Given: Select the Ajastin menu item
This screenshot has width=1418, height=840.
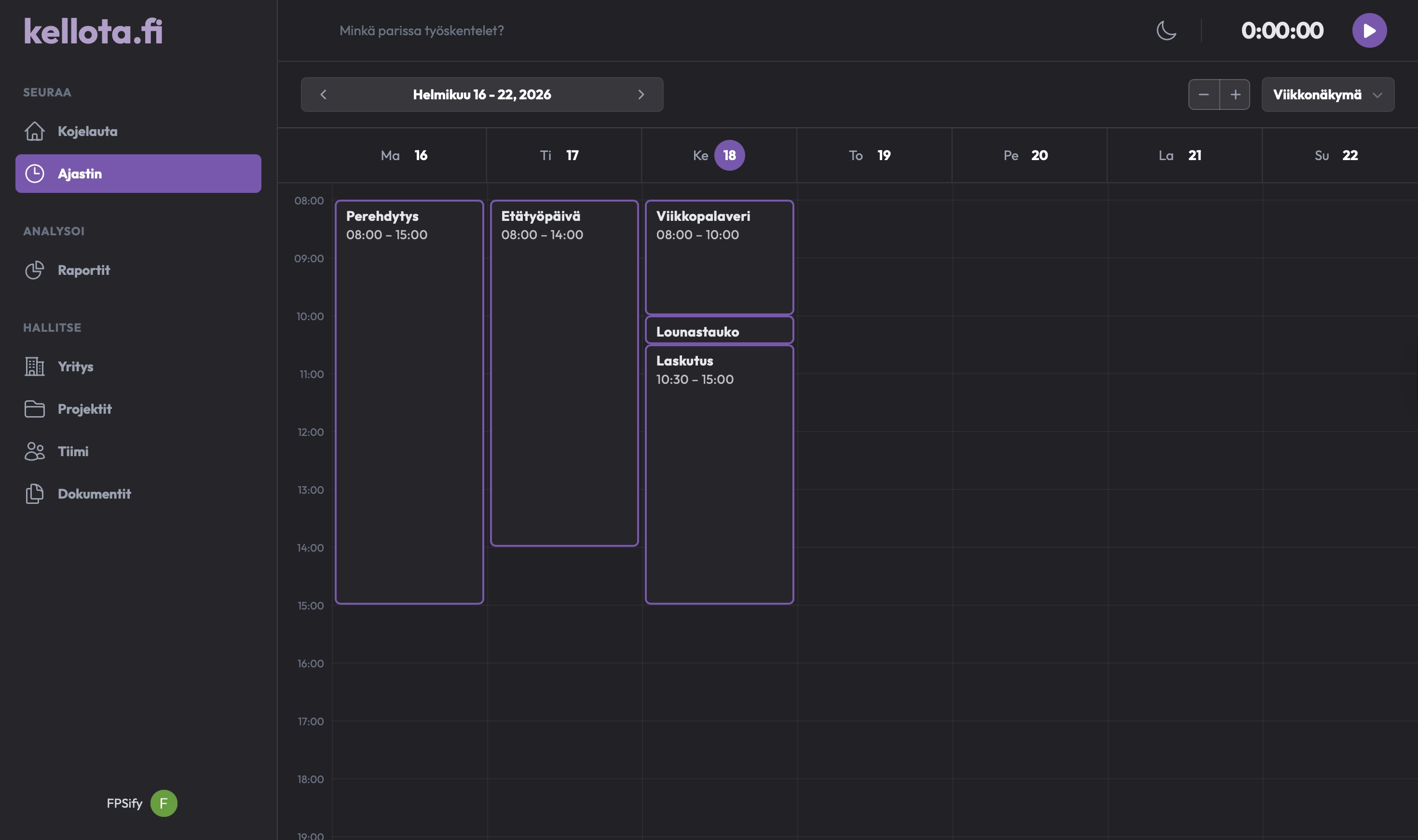Looking at the screenshot, I should point(138,174).
